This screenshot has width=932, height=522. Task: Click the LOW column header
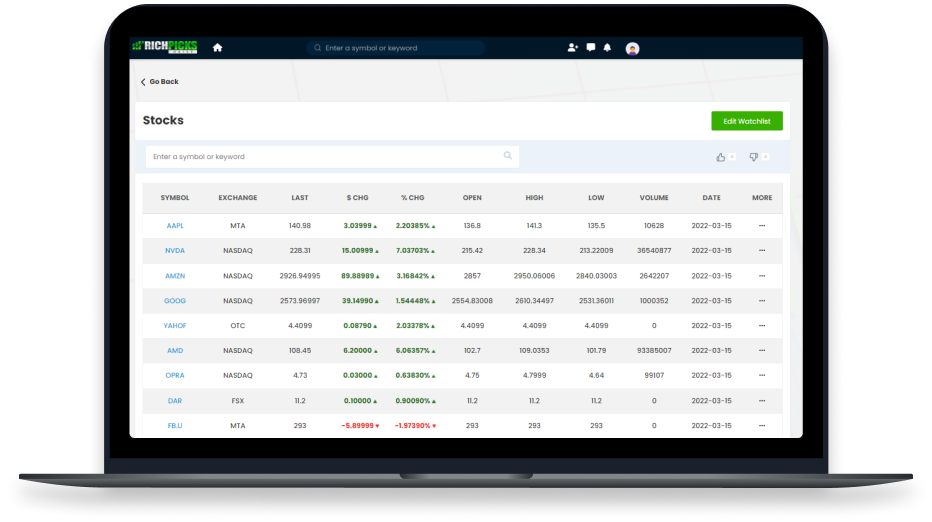click(x=596, y=198)
